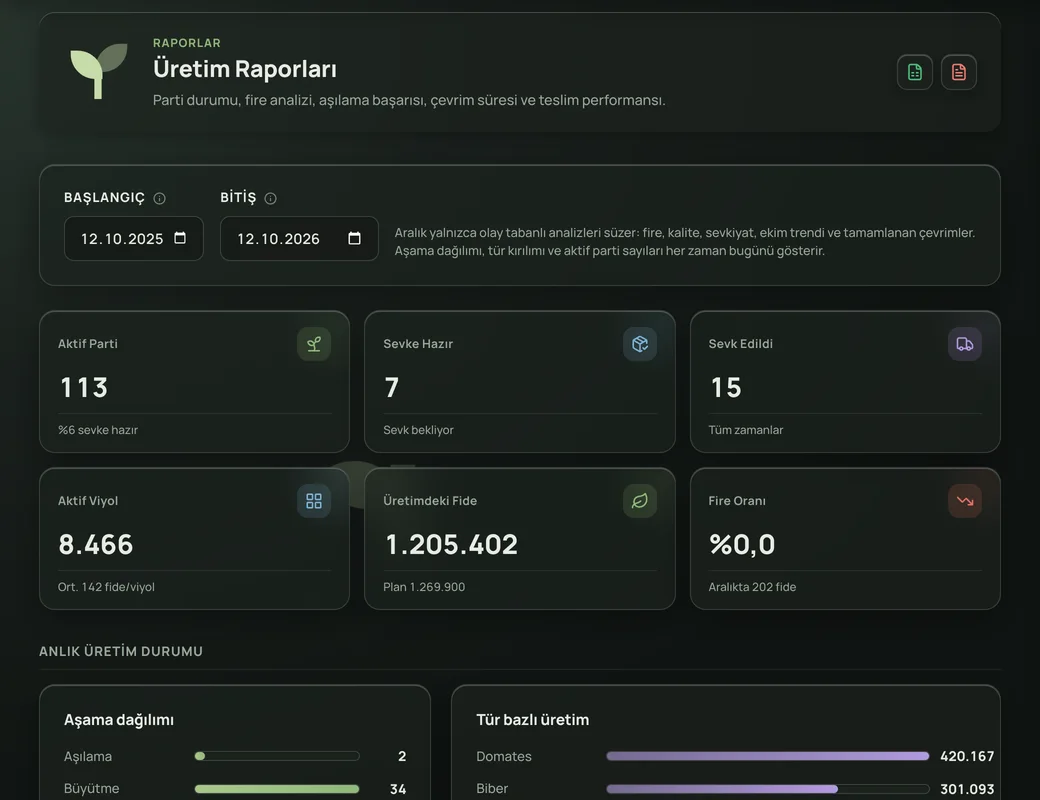
Task: Click the 'Üretim Raporları' page title
Action: (245, 69)
